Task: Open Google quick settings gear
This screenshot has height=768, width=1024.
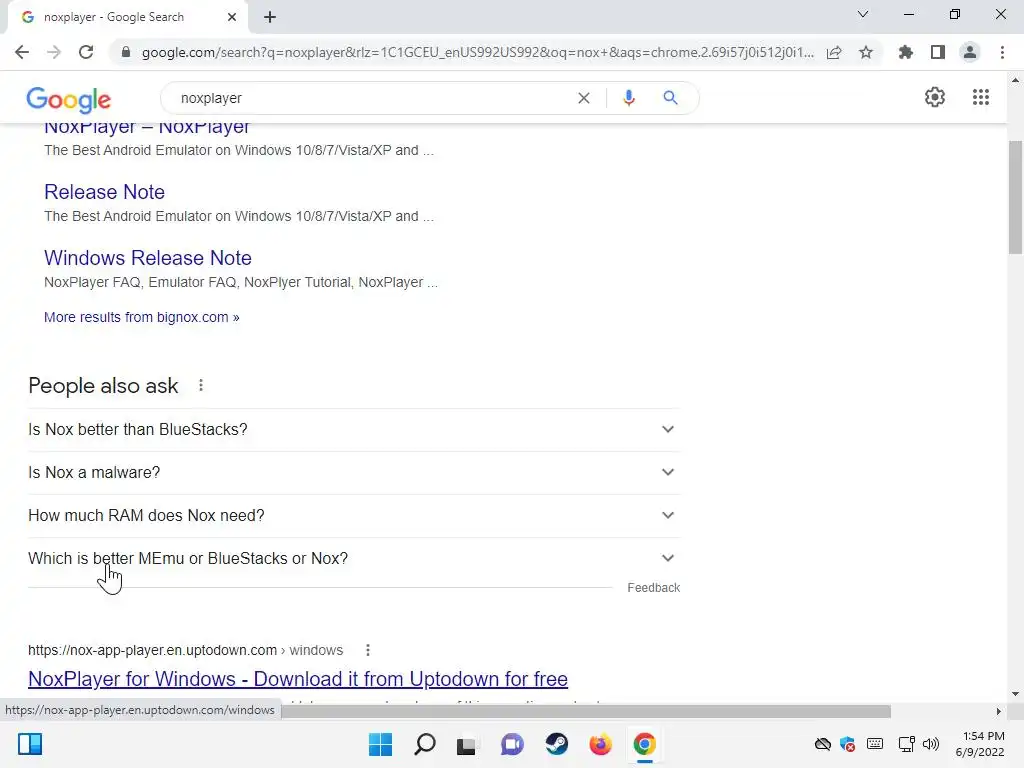Action: coord(935,97)
